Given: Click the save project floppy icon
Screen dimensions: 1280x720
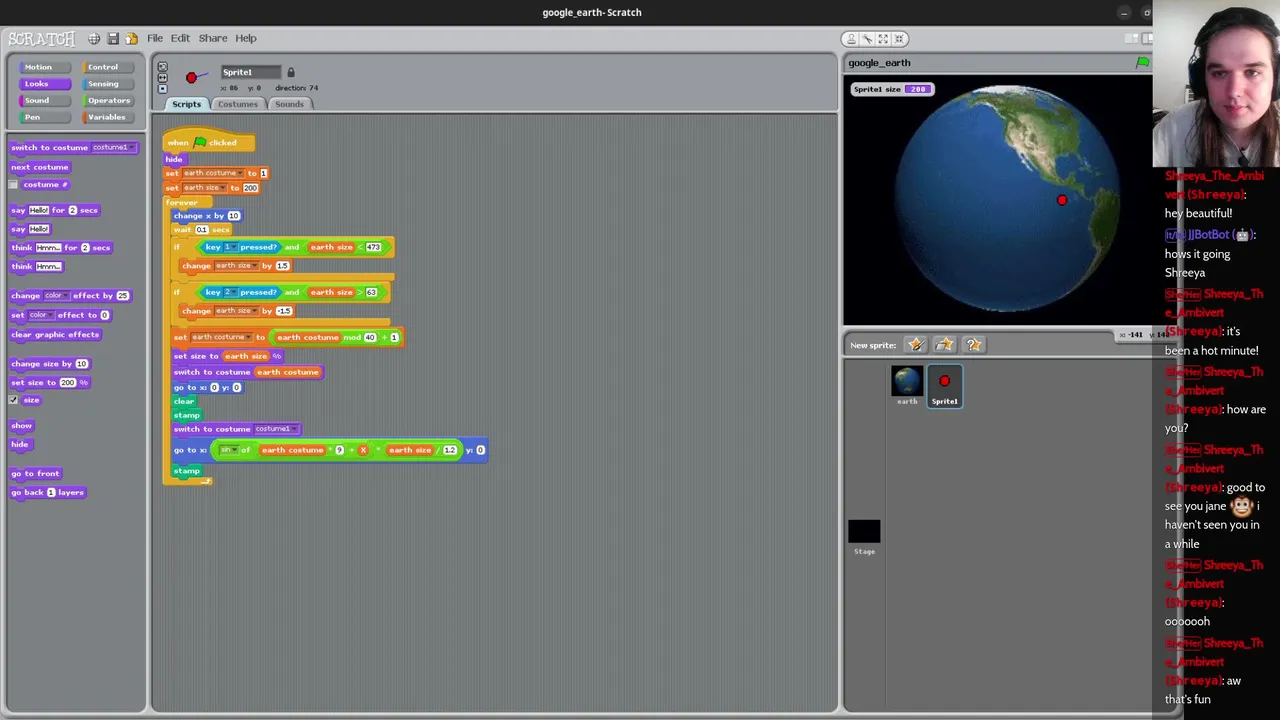Looking at the screenshot, I should pyautogui.click(x=113, y=38).
